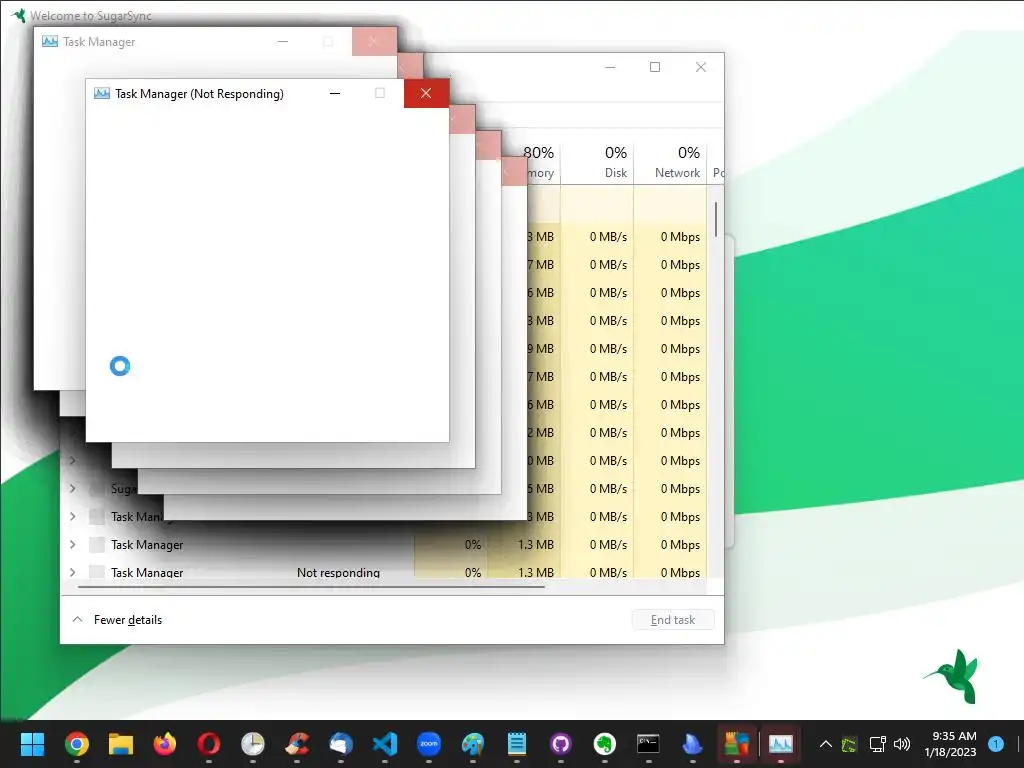Click the End task button
The width and height of the screenshot is (1024, 768).
pyautogui.click(x=673, y=620)
